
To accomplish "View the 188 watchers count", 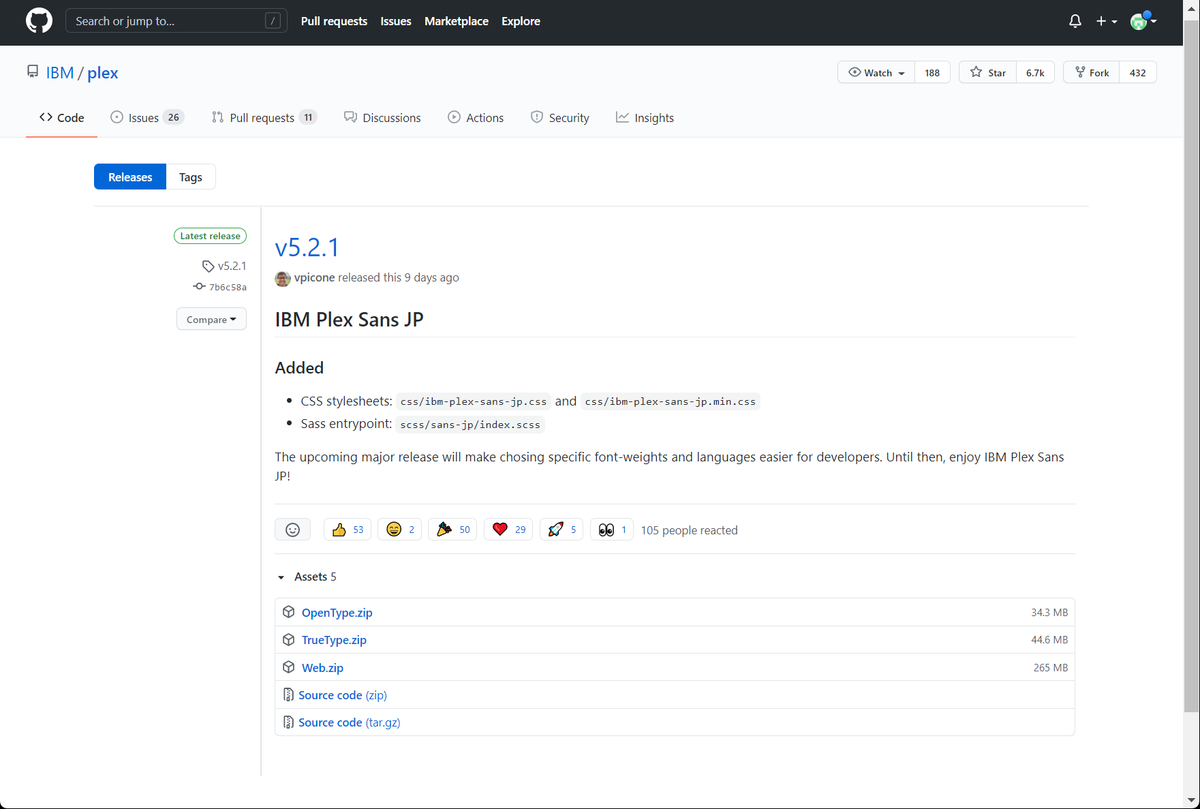I will [x=932, y=73].
